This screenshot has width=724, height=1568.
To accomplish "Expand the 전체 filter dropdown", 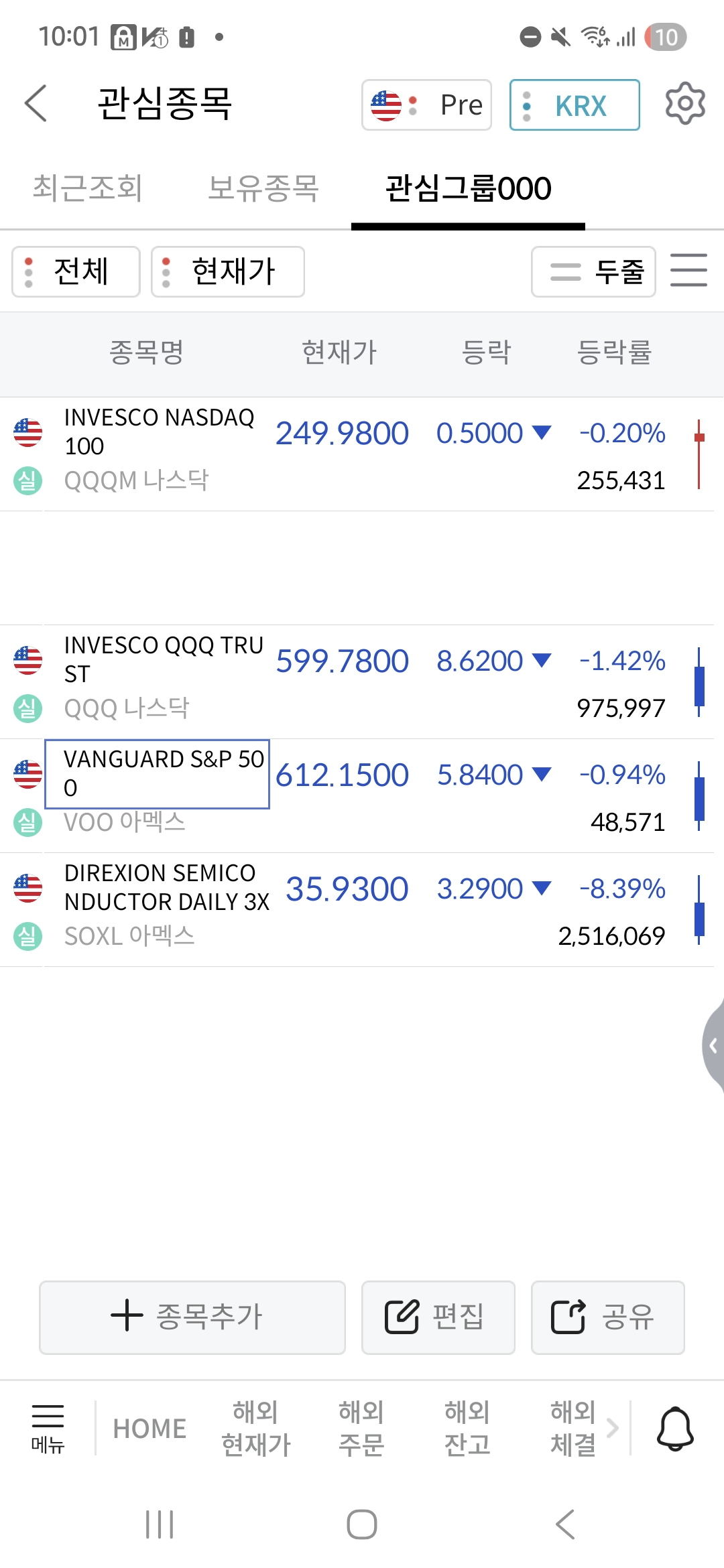I will (76, 271).
